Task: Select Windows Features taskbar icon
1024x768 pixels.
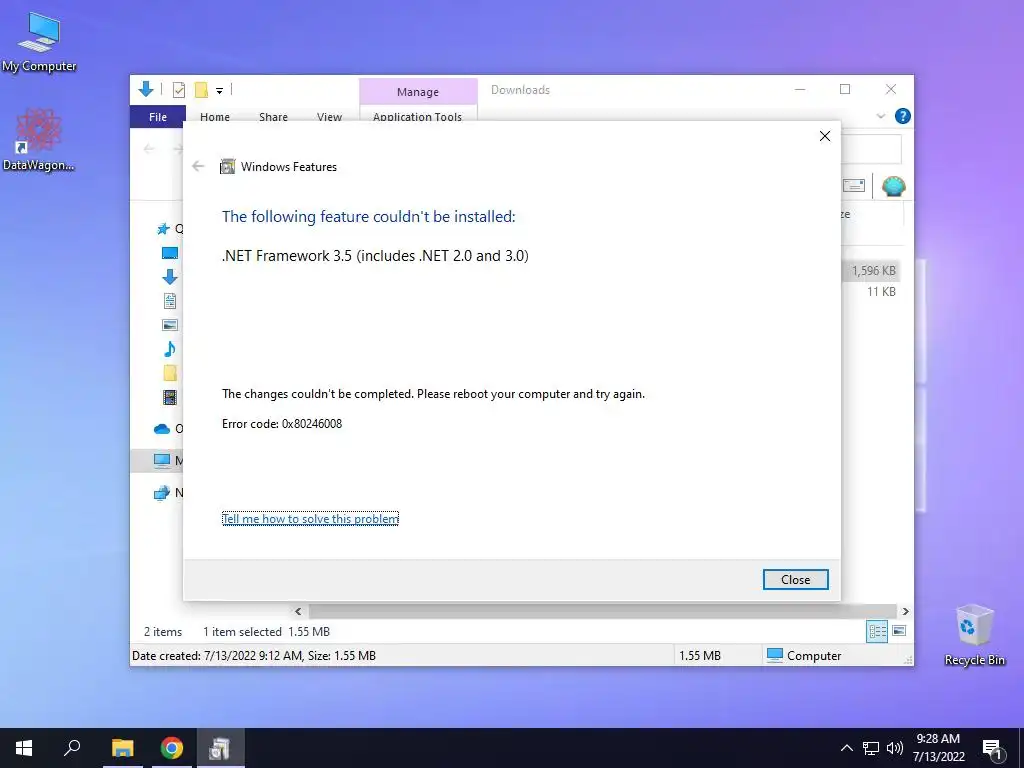Action: tap(220, 748)
